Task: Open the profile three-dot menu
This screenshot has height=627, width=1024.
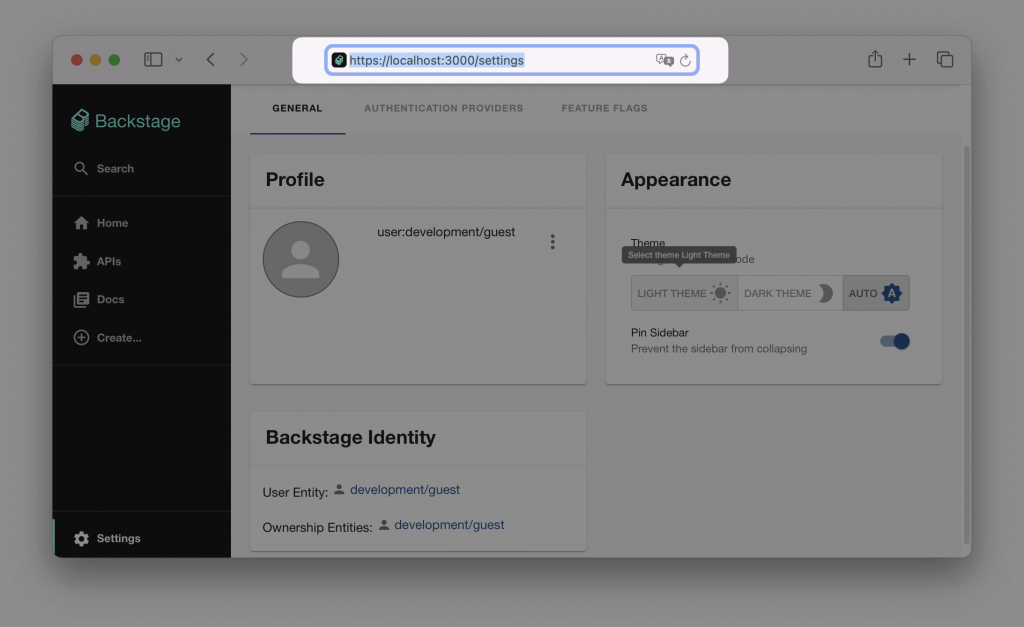Action: (x=552, y=242)
